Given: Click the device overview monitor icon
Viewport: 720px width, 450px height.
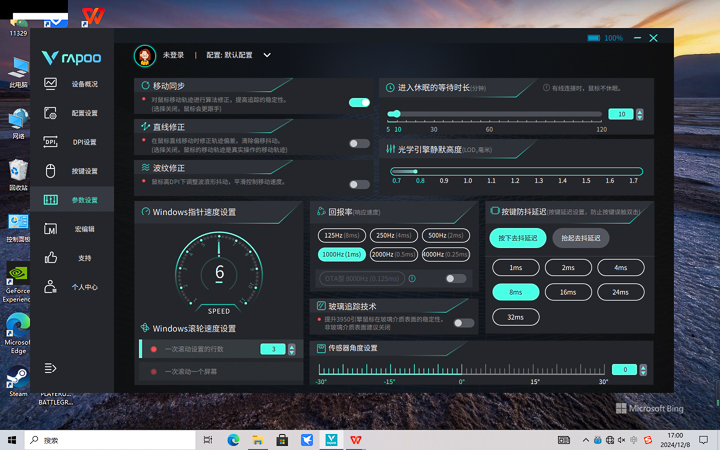Looking at the screenshot, I should [x=51, y=84].
